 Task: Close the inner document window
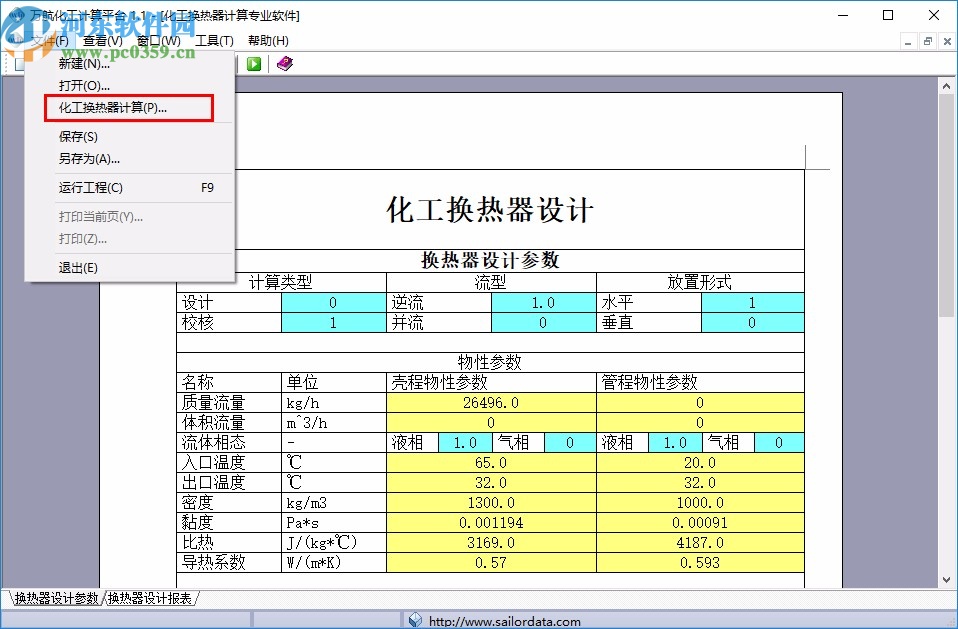947,42
